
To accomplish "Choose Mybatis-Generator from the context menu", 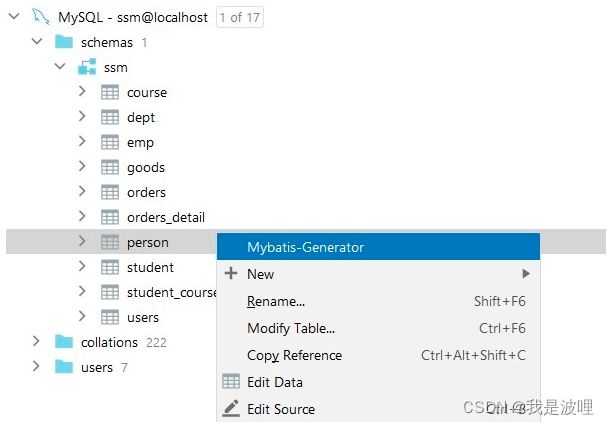I will coord(378,247).
